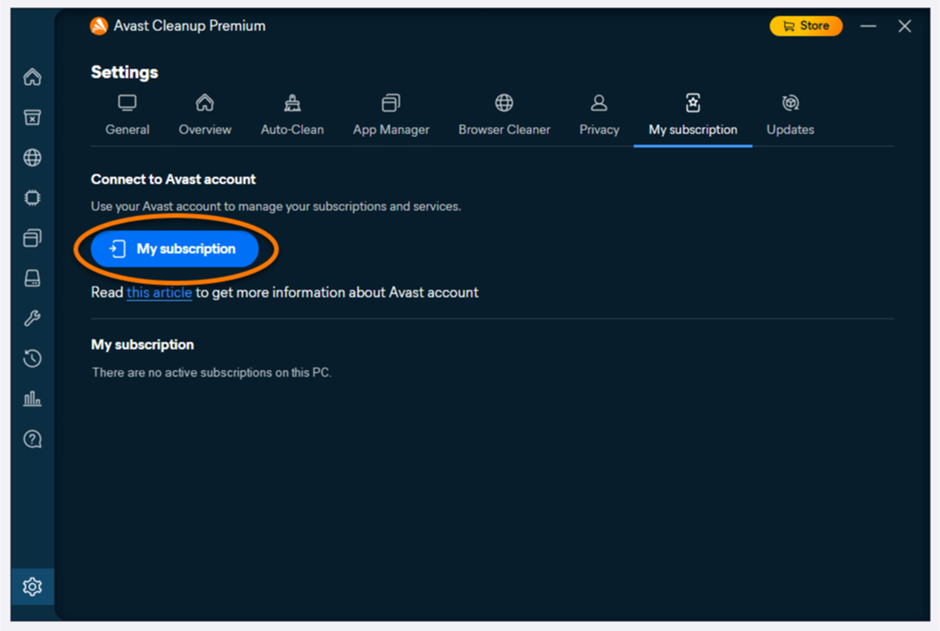Follow the 'this article' link
Viewport: 940px width, 631px height.
coord(159,293)
